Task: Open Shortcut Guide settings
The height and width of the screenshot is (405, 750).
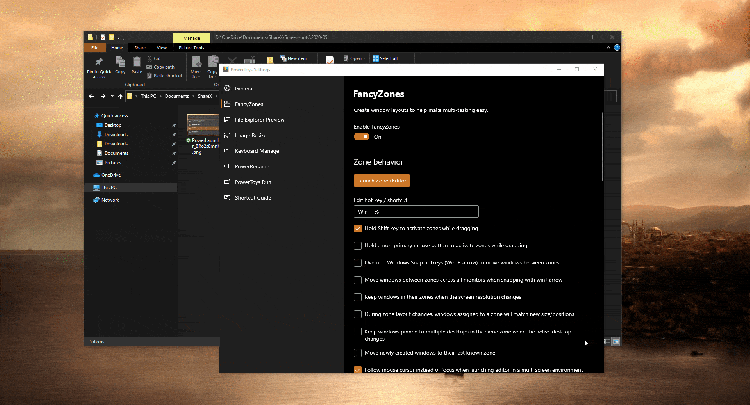Action: click(254, 197)
